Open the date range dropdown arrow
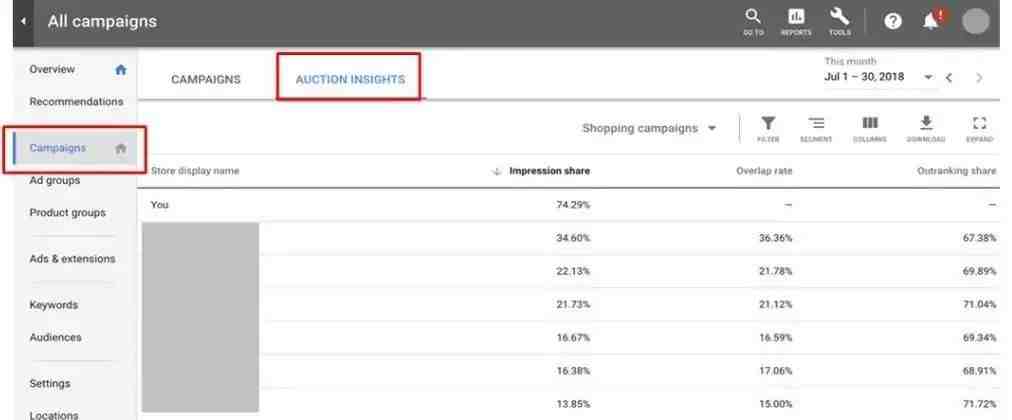 [928, 77]
